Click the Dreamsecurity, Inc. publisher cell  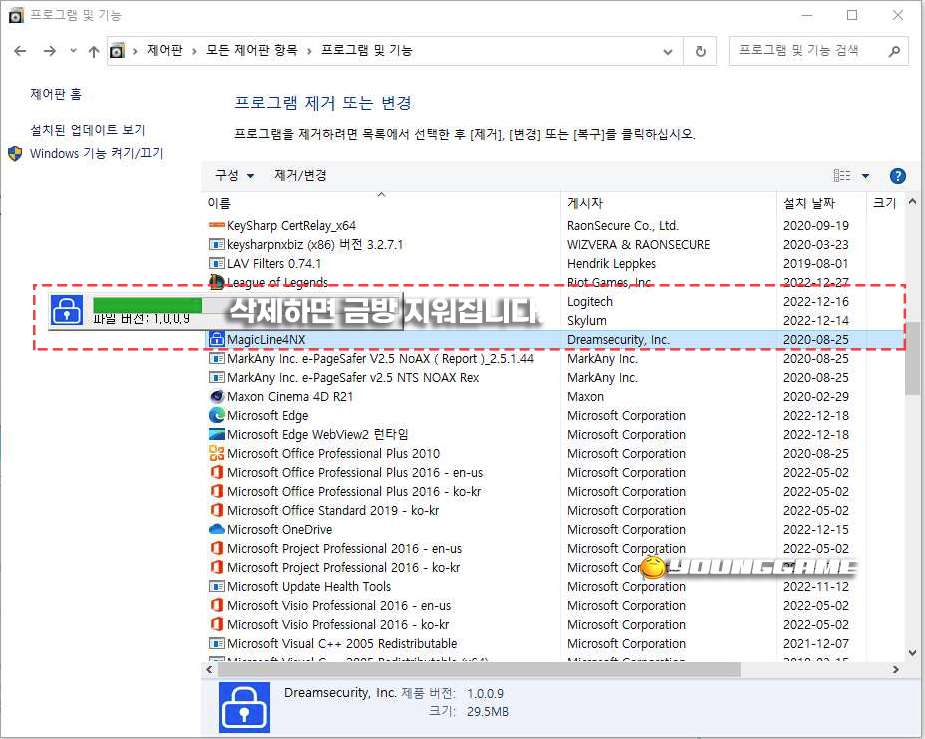pyautogui.click(x=618, y=339)
